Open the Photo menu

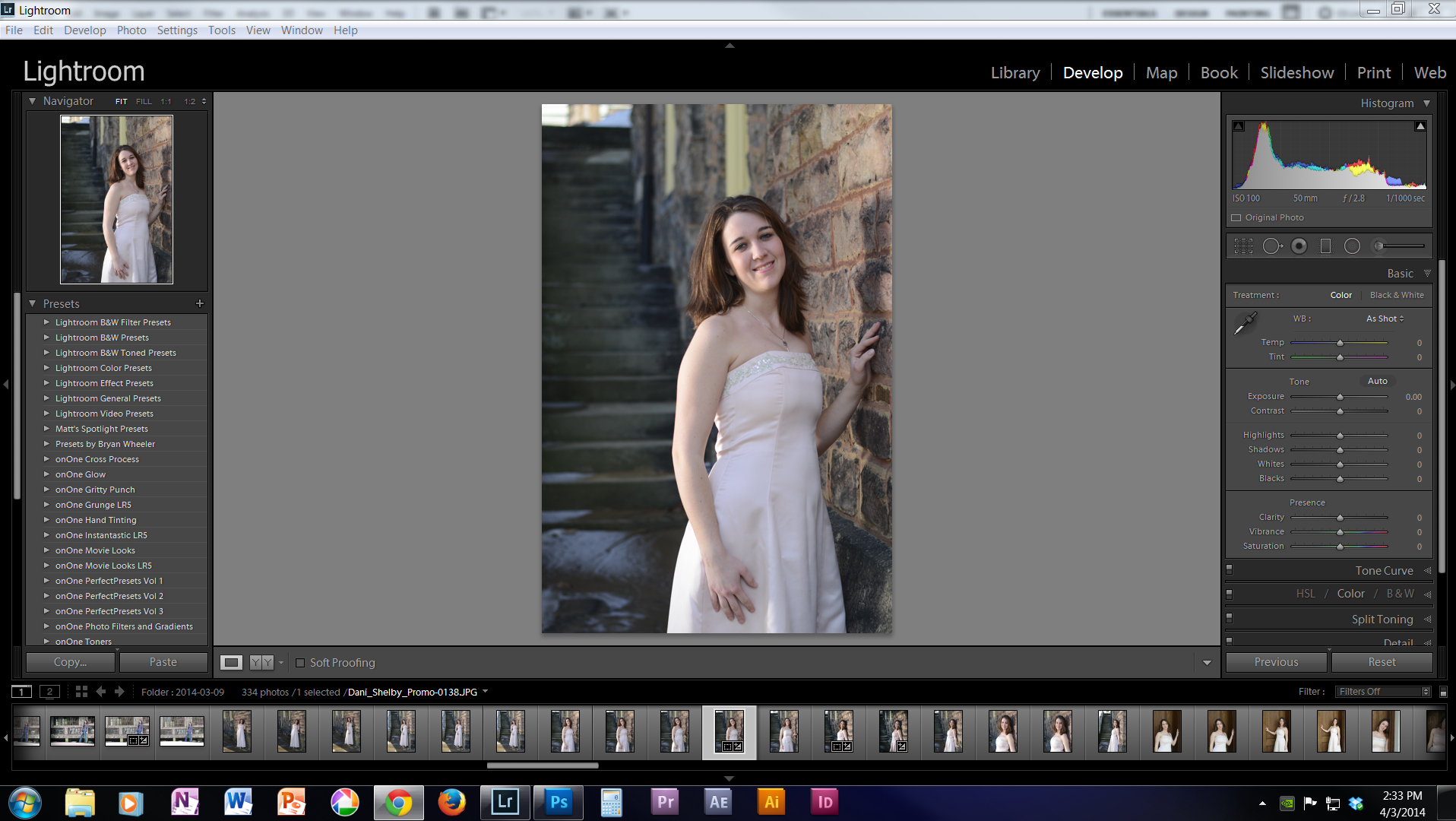[x=131, y=30]
